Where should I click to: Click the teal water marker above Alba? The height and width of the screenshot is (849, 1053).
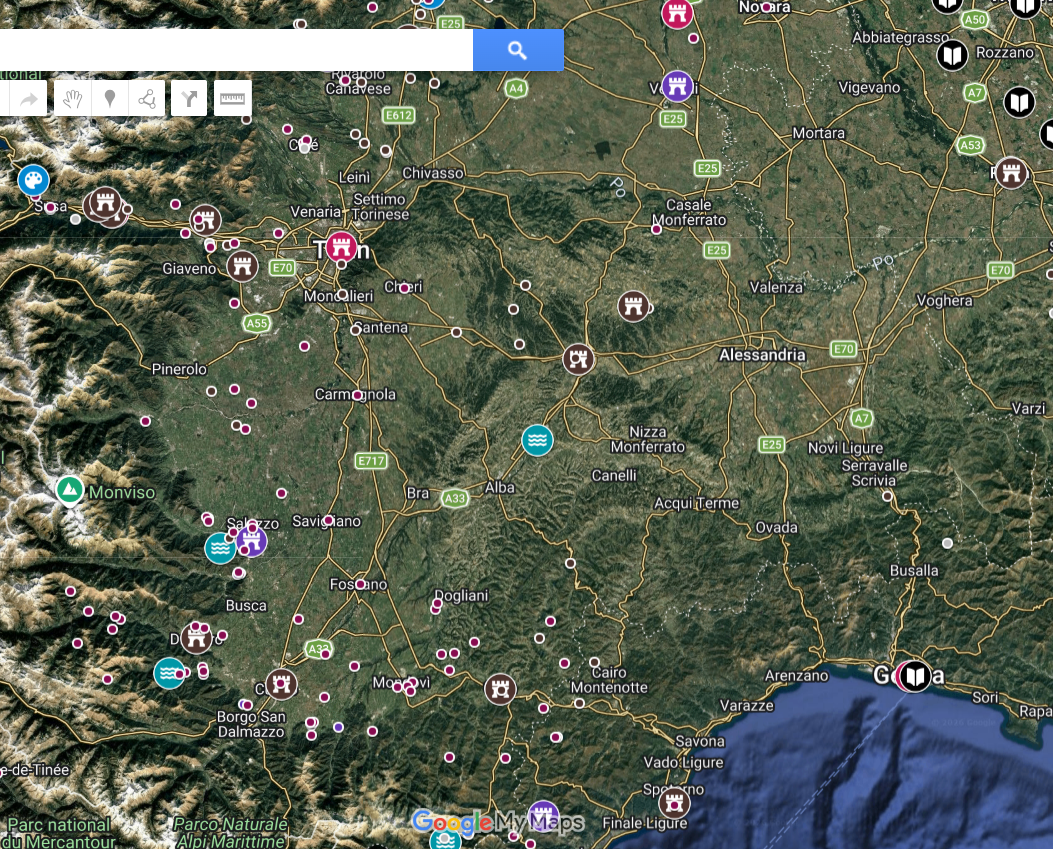tap(537, 441)
